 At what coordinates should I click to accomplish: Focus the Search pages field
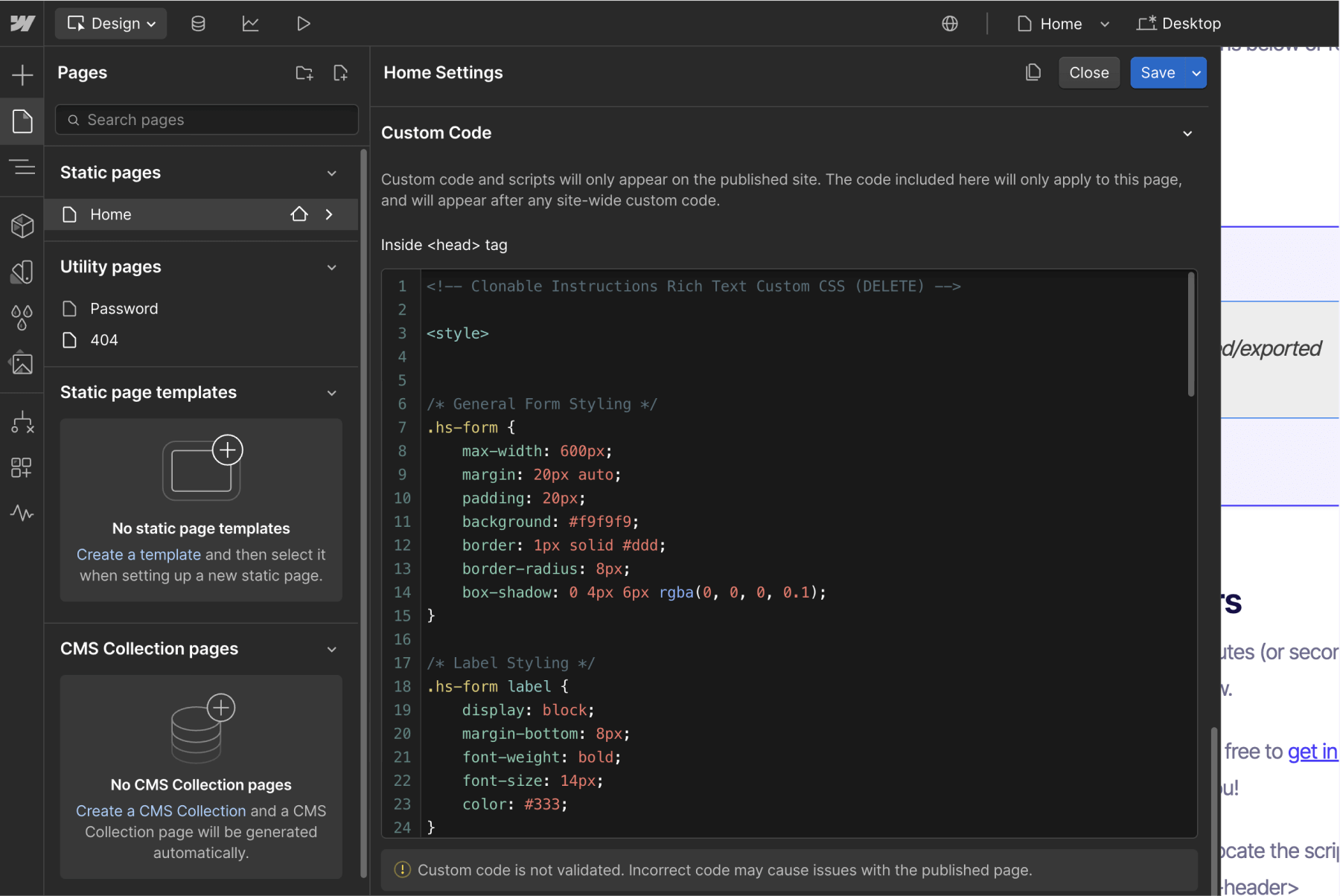coord(207,120)
